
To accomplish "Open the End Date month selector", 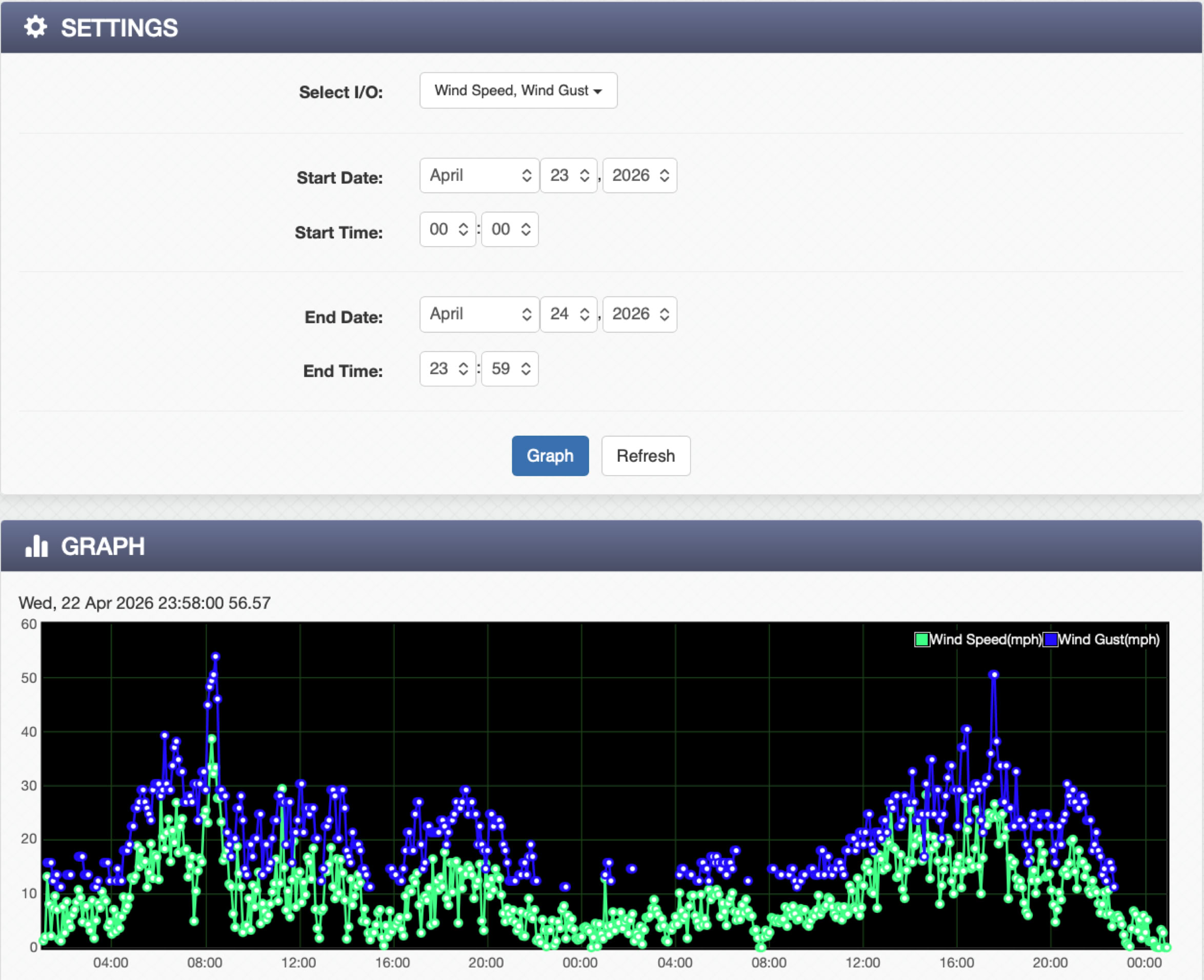I will [x=479, y=314].
